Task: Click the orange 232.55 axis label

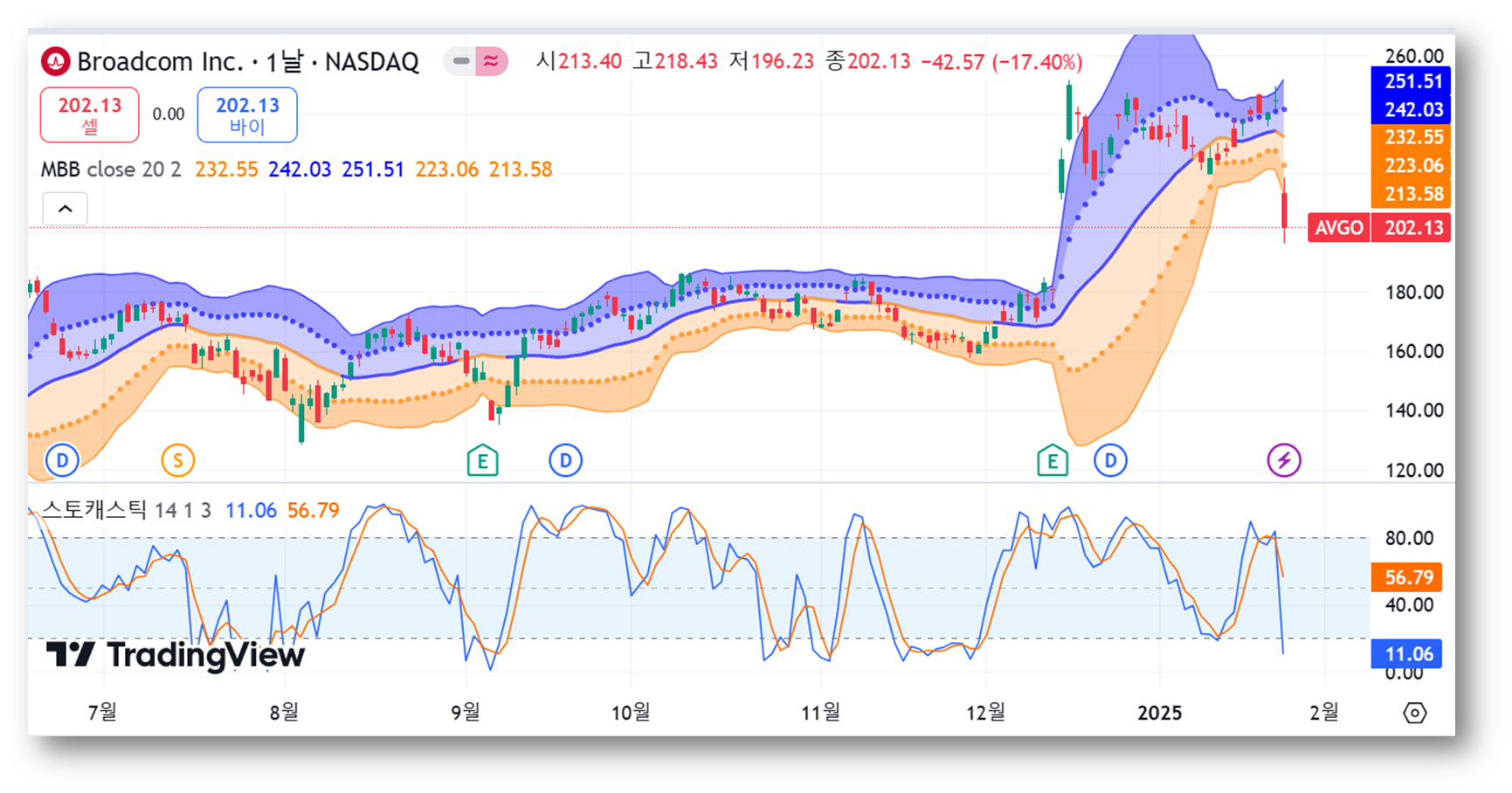Action: coord(1412,137)
